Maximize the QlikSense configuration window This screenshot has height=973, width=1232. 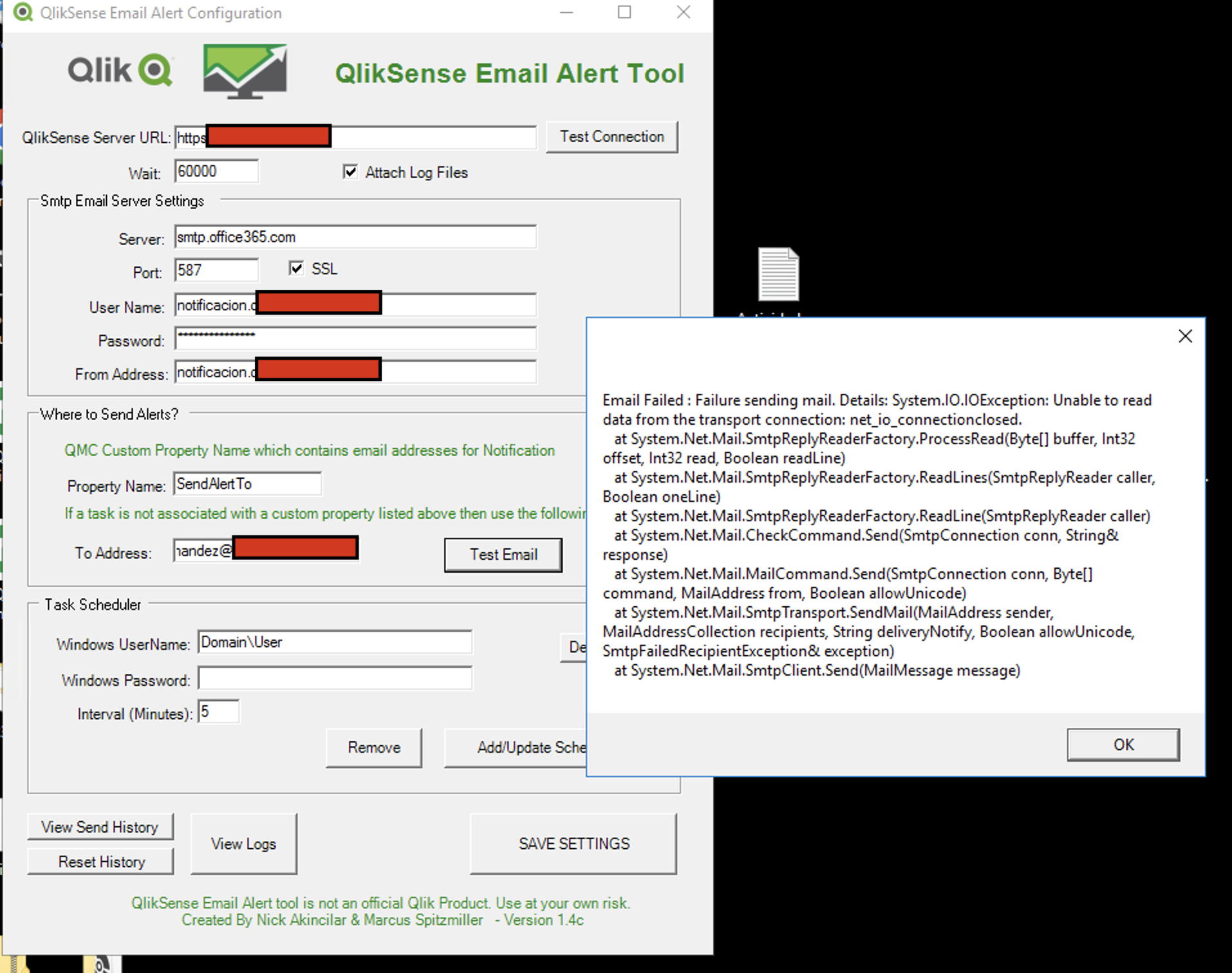624,12
